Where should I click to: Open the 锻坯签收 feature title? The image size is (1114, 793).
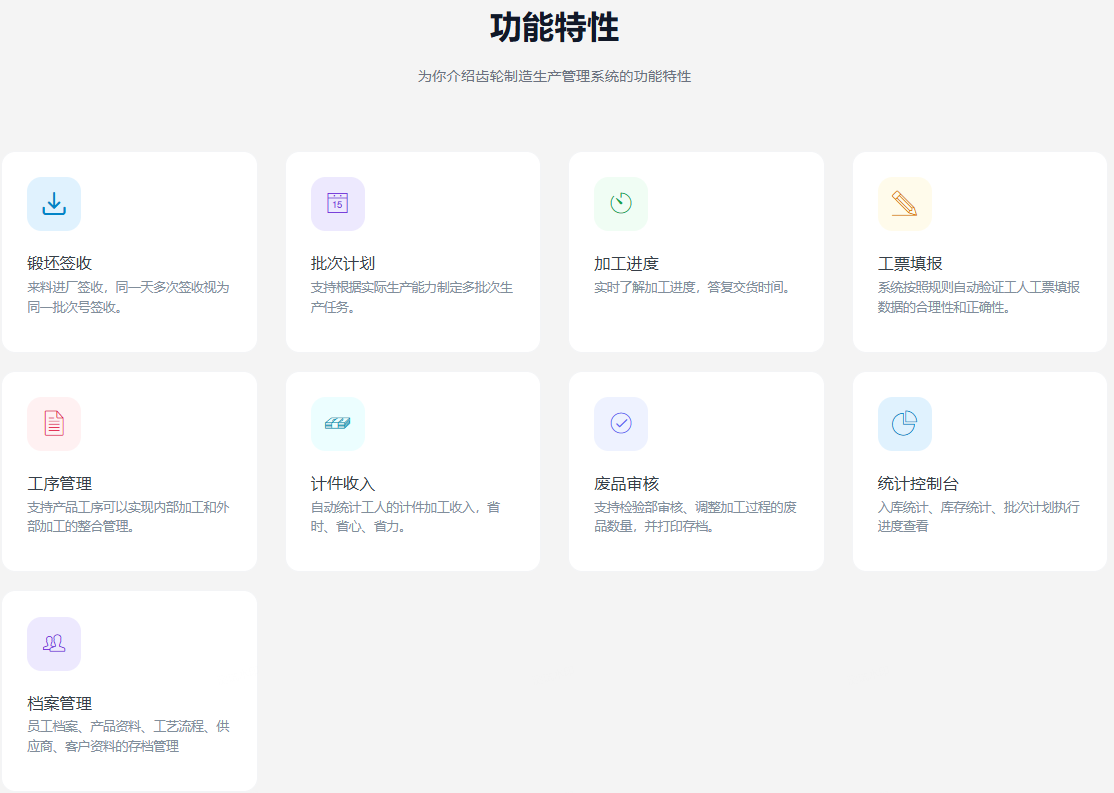tap(60, 264)
